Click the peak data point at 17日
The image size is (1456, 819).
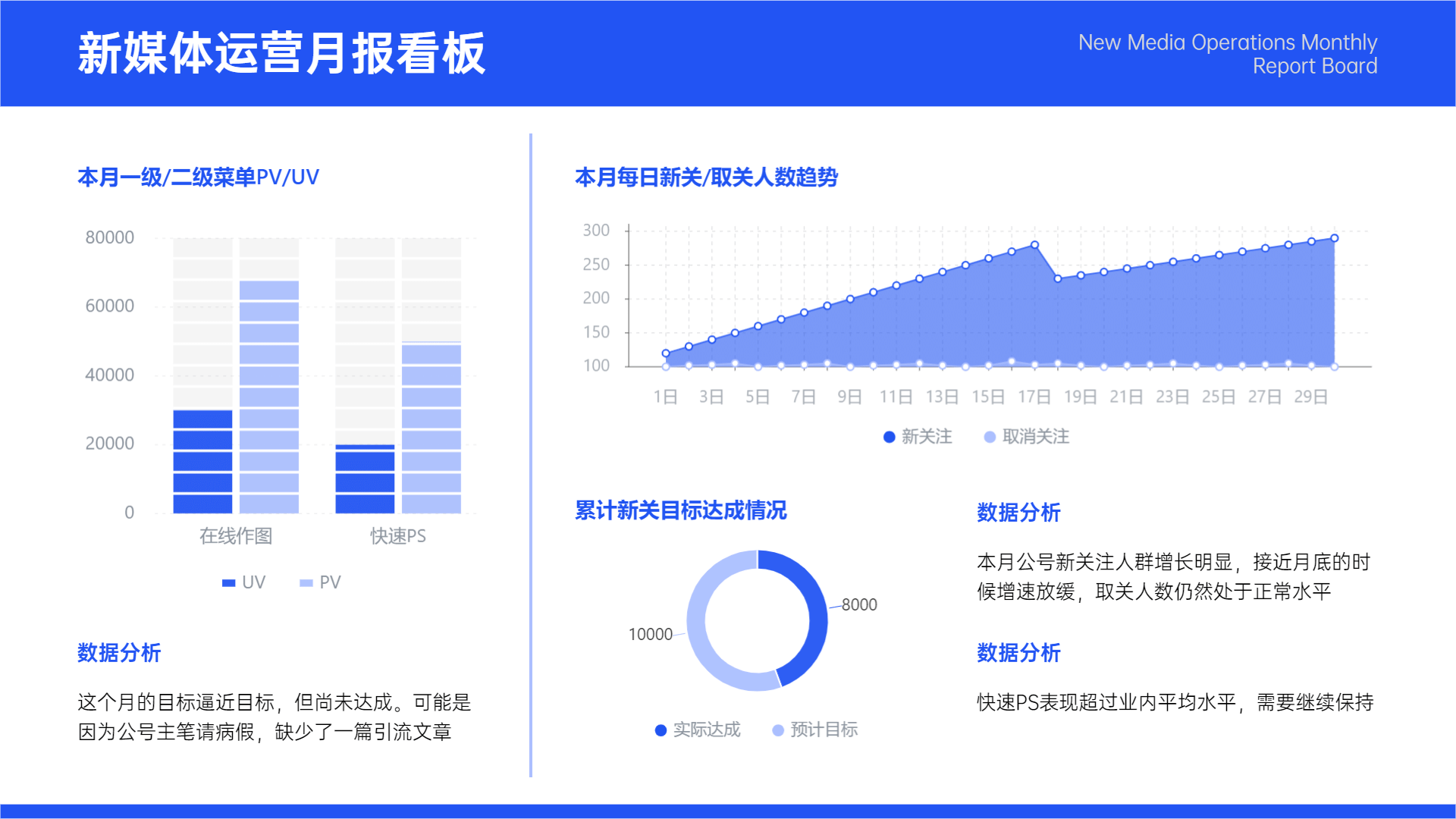pyautogui.click(x=1034, y=245)
